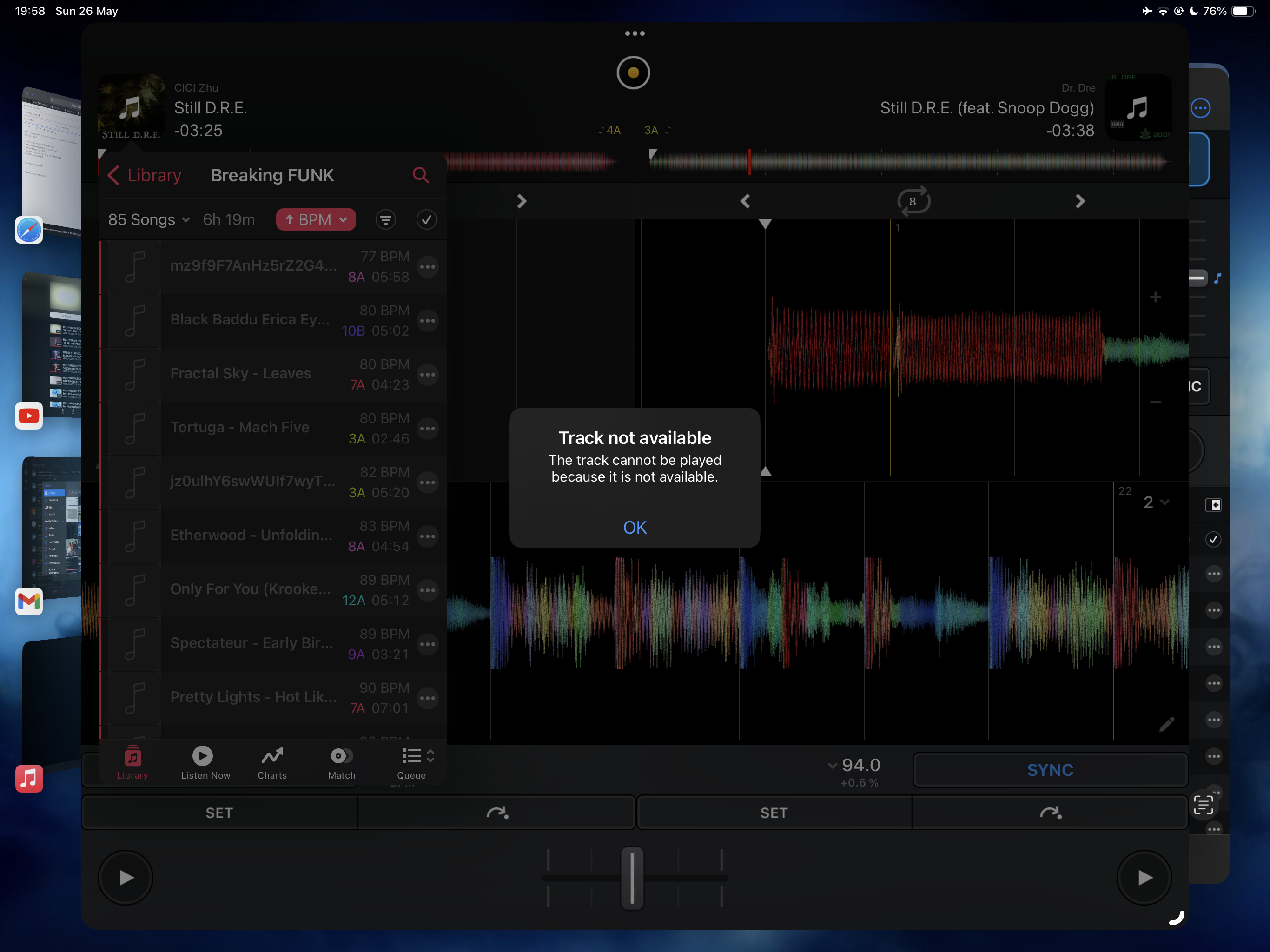Zoom in the waveform with plus
Image resolution: width=1270 pixels, height=952 pixels.
[x=1155, y=297]
